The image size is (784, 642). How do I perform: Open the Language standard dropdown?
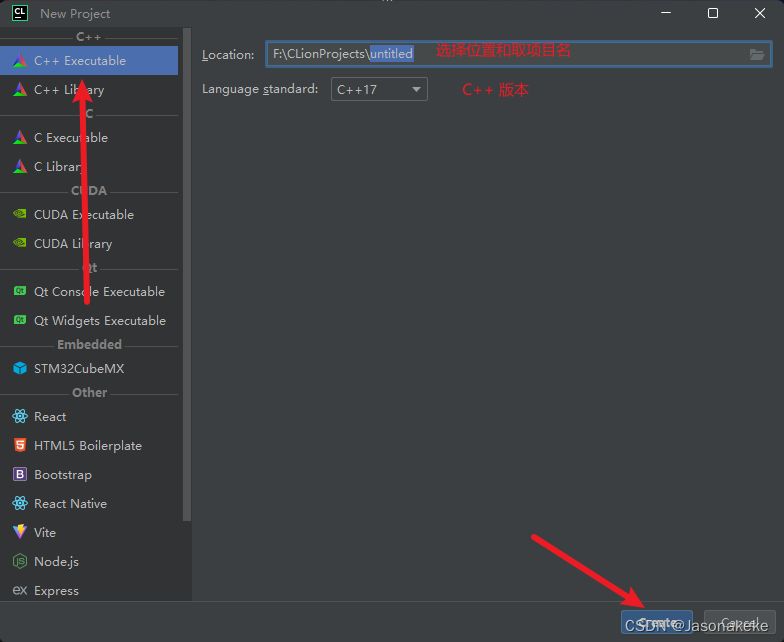tap(379, 89)
